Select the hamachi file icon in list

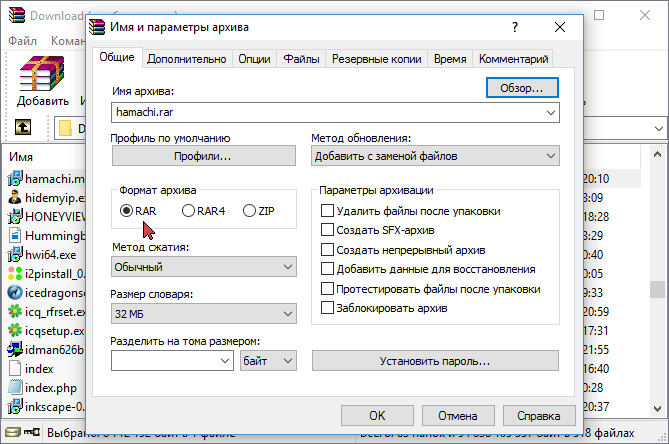coord(15,178)
